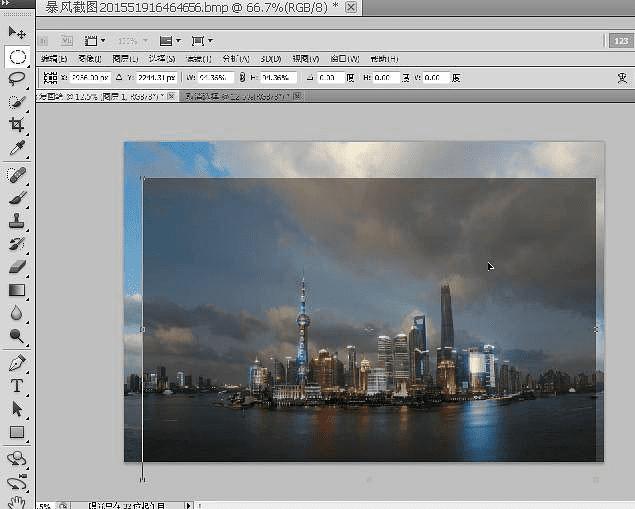Screen dimensions: 635x509
Task: Choose the Pen tool
Action: click(17, 362)
